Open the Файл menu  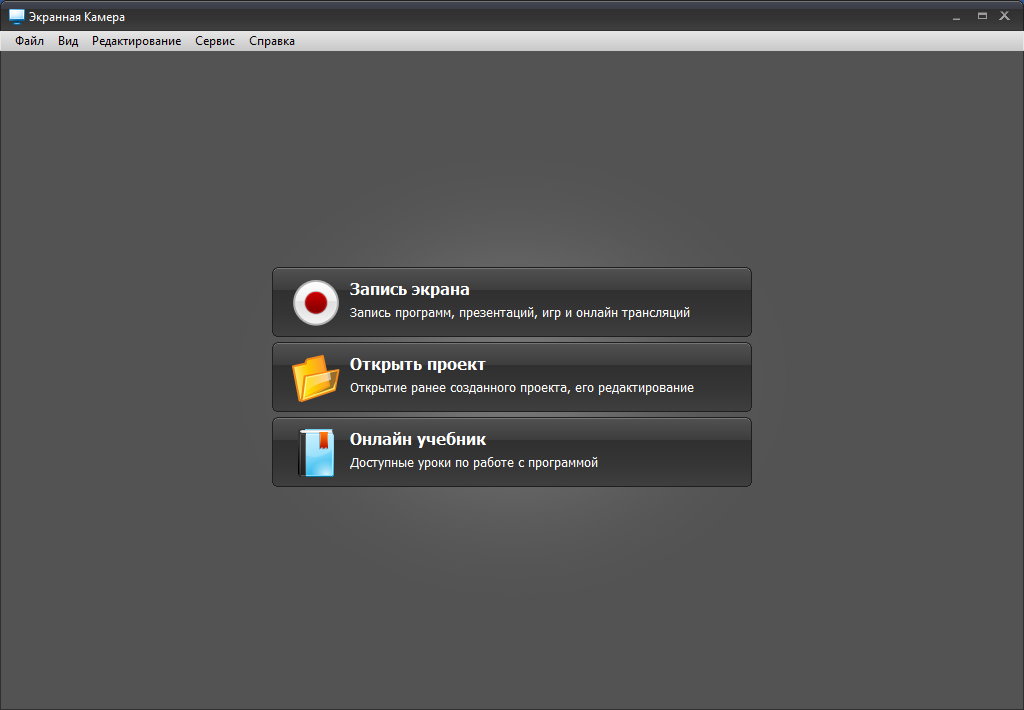tap(29, 41)
